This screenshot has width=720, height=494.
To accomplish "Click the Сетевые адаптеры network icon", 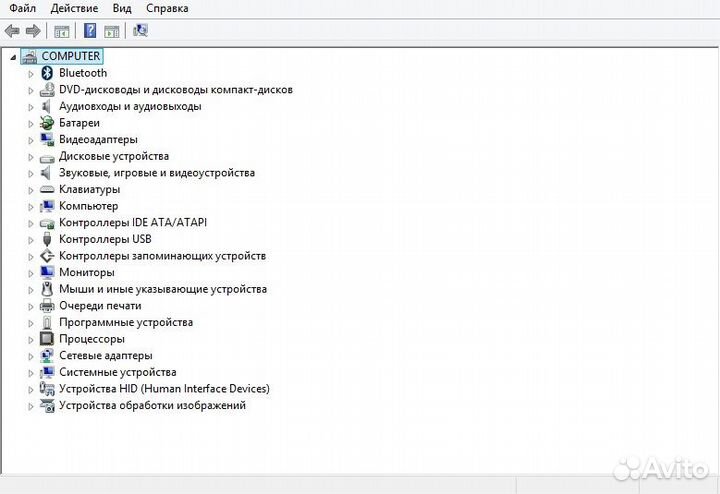I will point(47,356).
